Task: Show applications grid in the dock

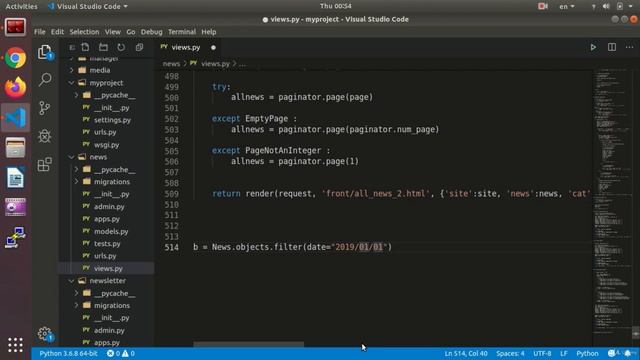Action: coord(16,345)
